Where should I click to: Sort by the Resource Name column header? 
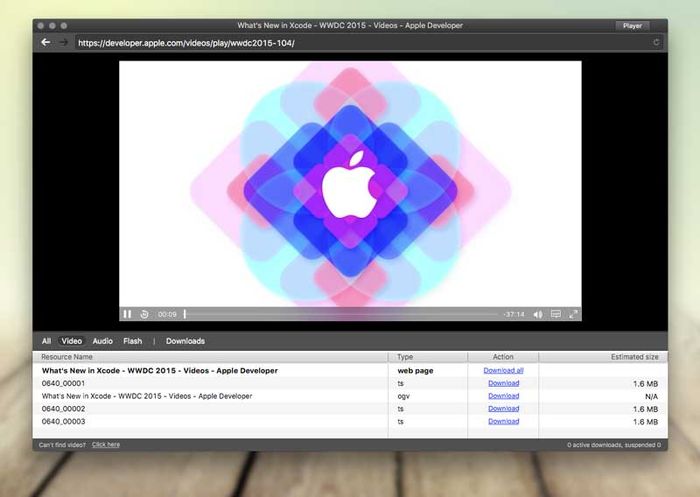(x=210, y=357)
